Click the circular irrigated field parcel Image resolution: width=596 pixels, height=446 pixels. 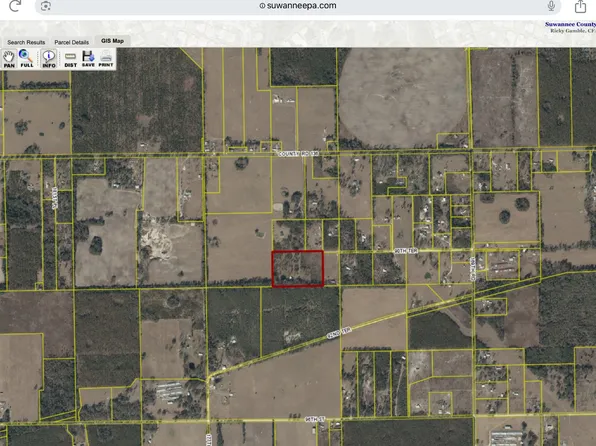pyautogui.click(x=403, y=97)
